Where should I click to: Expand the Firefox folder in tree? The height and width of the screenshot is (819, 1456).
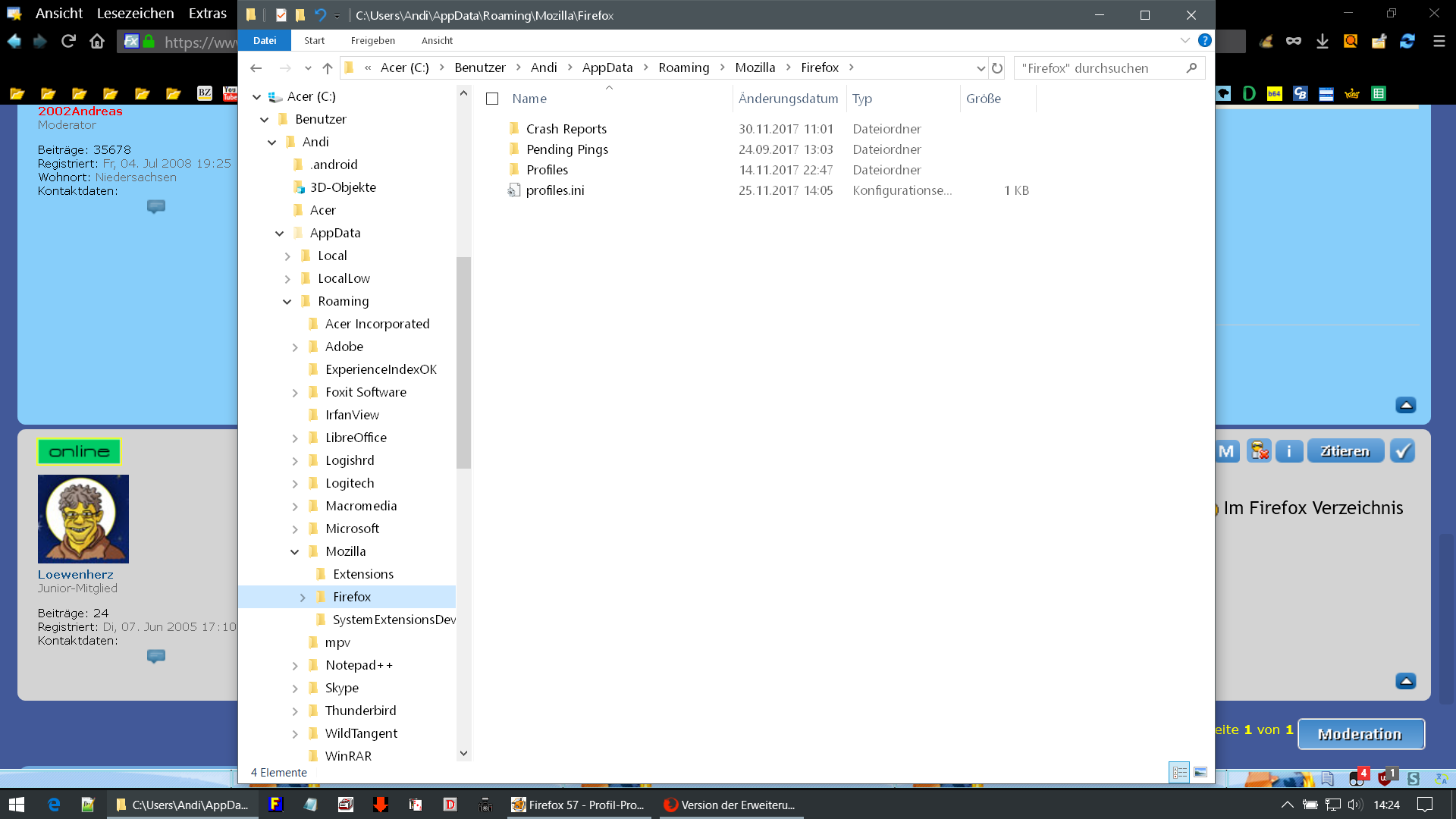point(303,598)
